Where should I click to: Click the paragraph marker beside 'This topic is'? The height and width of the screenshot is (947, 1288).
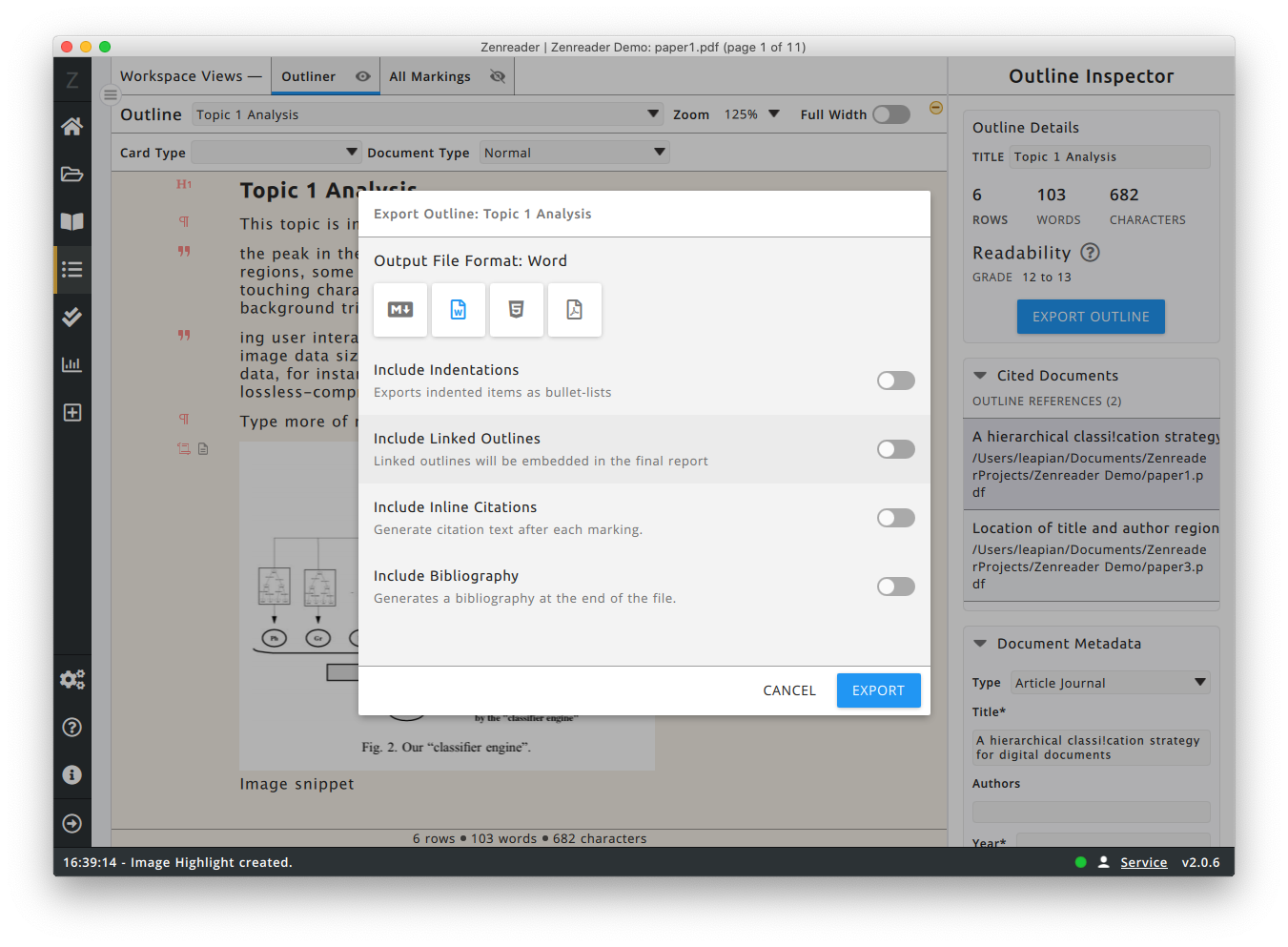[x=184, y=221]
